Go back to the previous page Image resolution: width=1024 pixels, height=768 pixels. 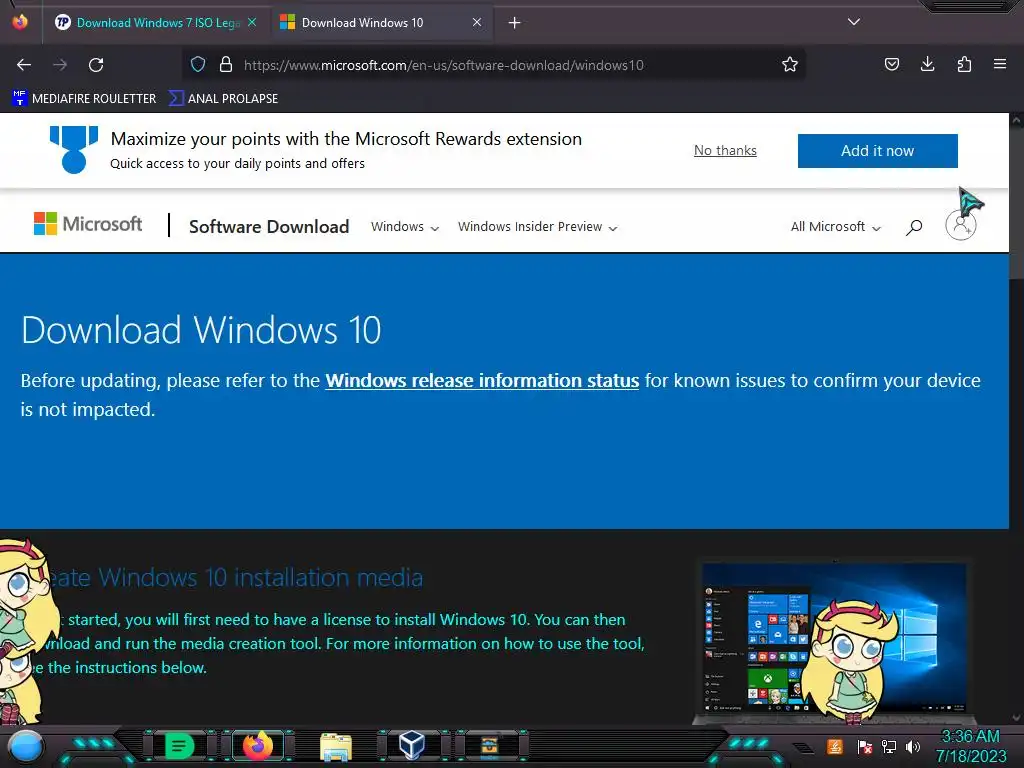24,65
